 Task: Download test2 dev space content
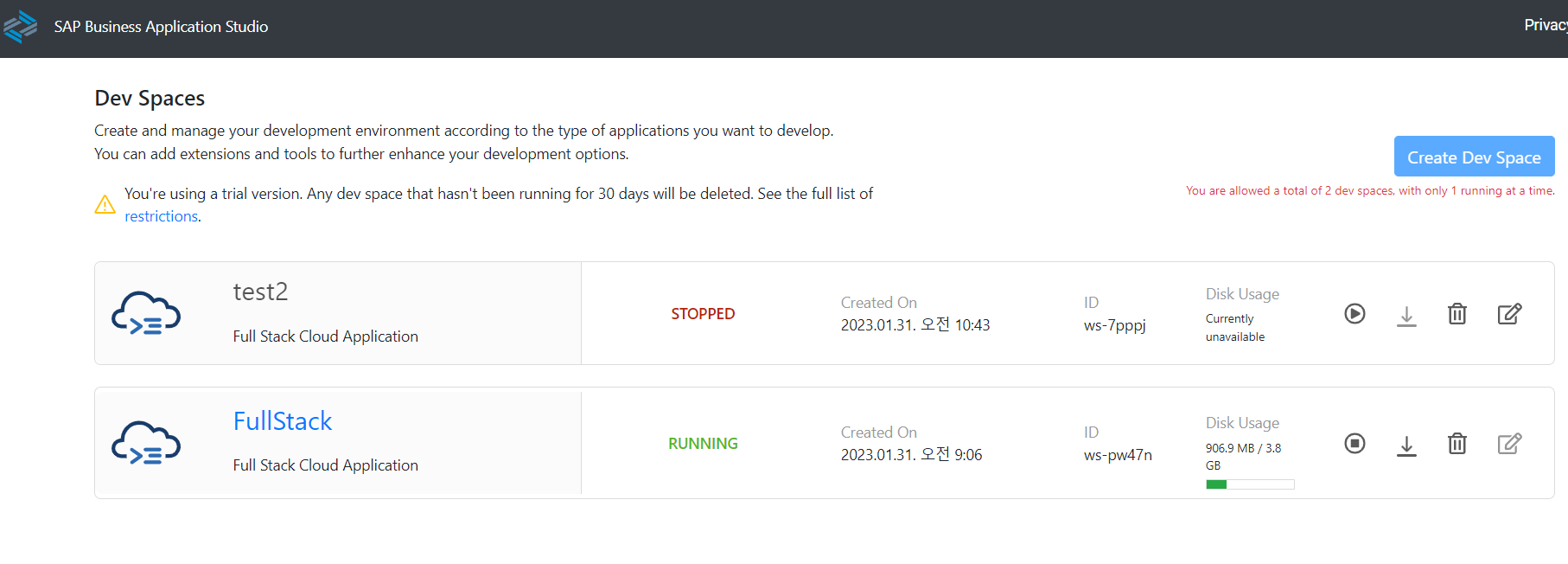click(x=1406, y=316)
